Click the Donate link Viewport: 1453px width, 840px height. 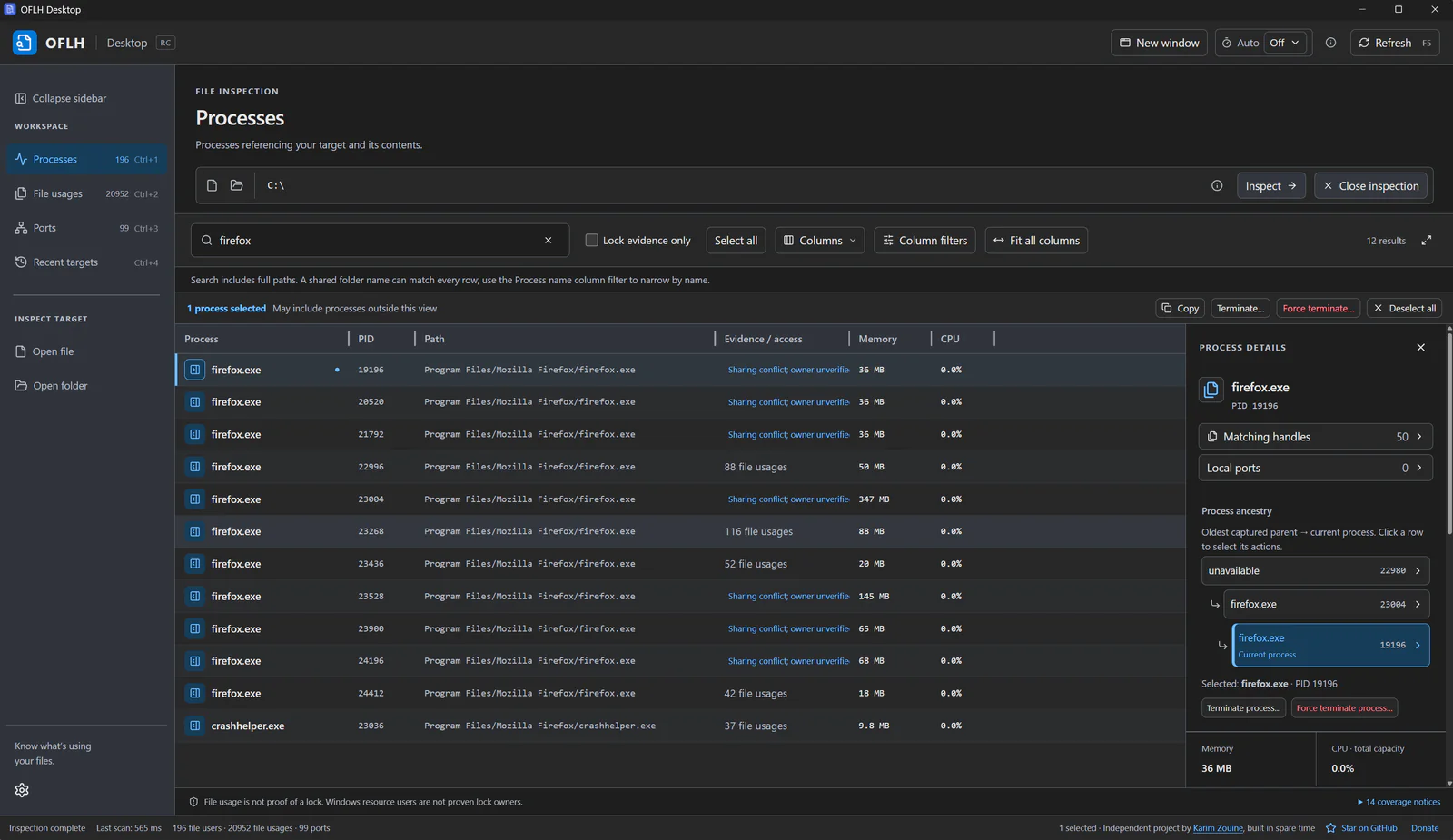1424,828
